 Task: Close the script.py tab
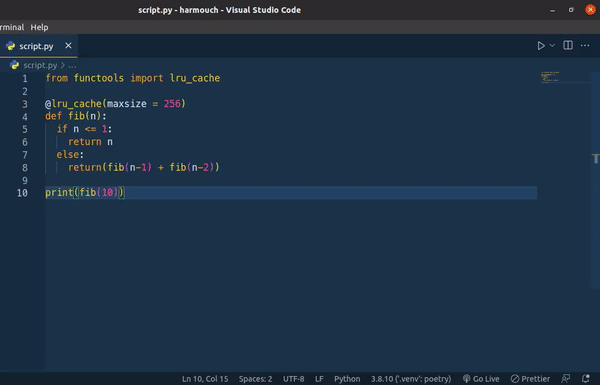click(x=68, y=46)
